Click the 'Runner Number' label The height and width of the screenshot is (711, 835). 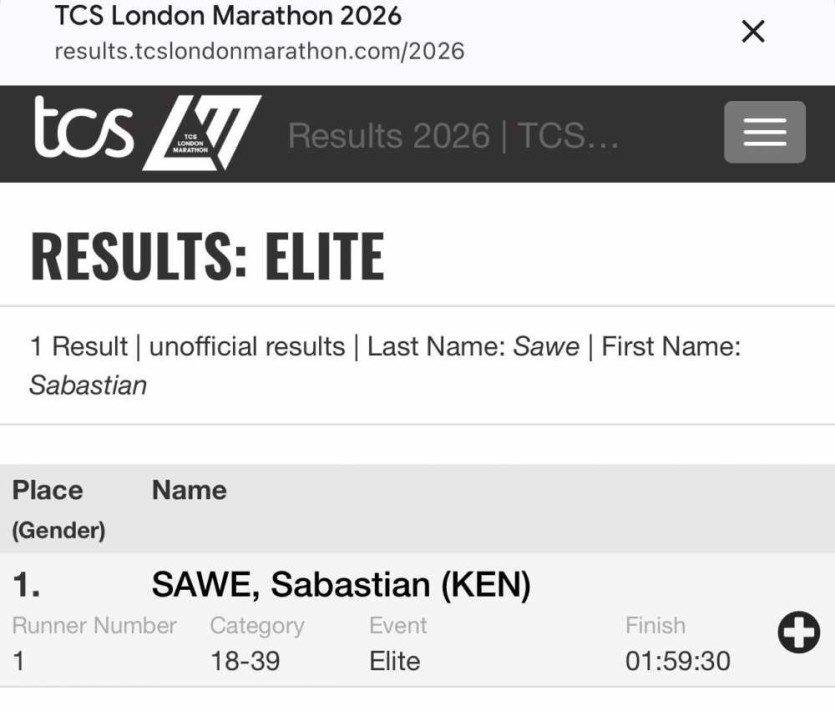coord(94,626)
